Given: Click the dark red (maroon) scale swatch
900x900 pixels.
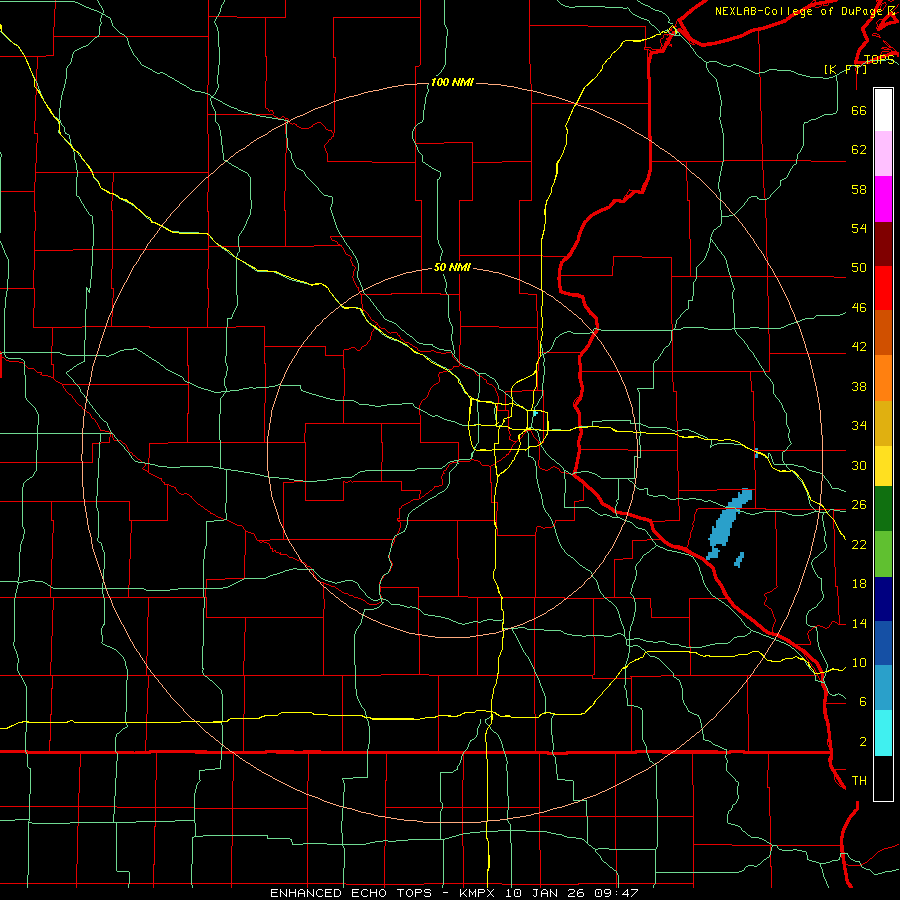Looking at the screenshot, I should [883, 244].
